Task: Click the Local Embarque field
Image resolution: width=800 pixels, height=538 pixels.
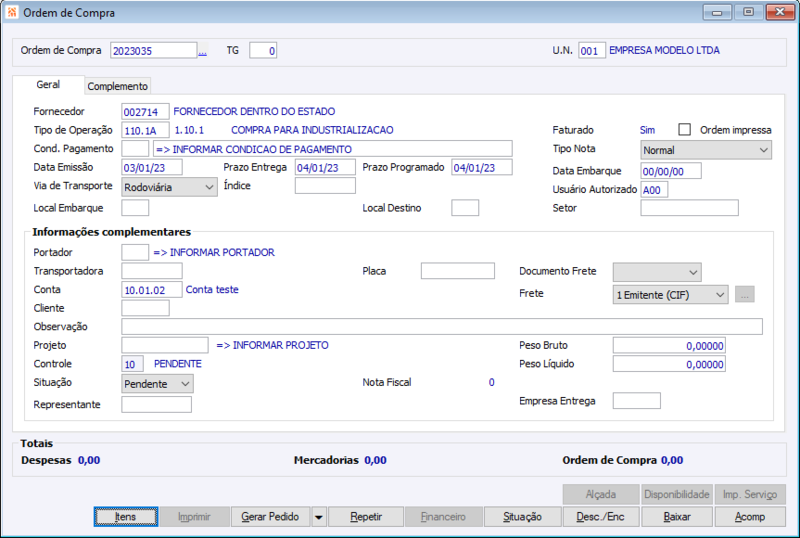Action: tap(135, 208)
